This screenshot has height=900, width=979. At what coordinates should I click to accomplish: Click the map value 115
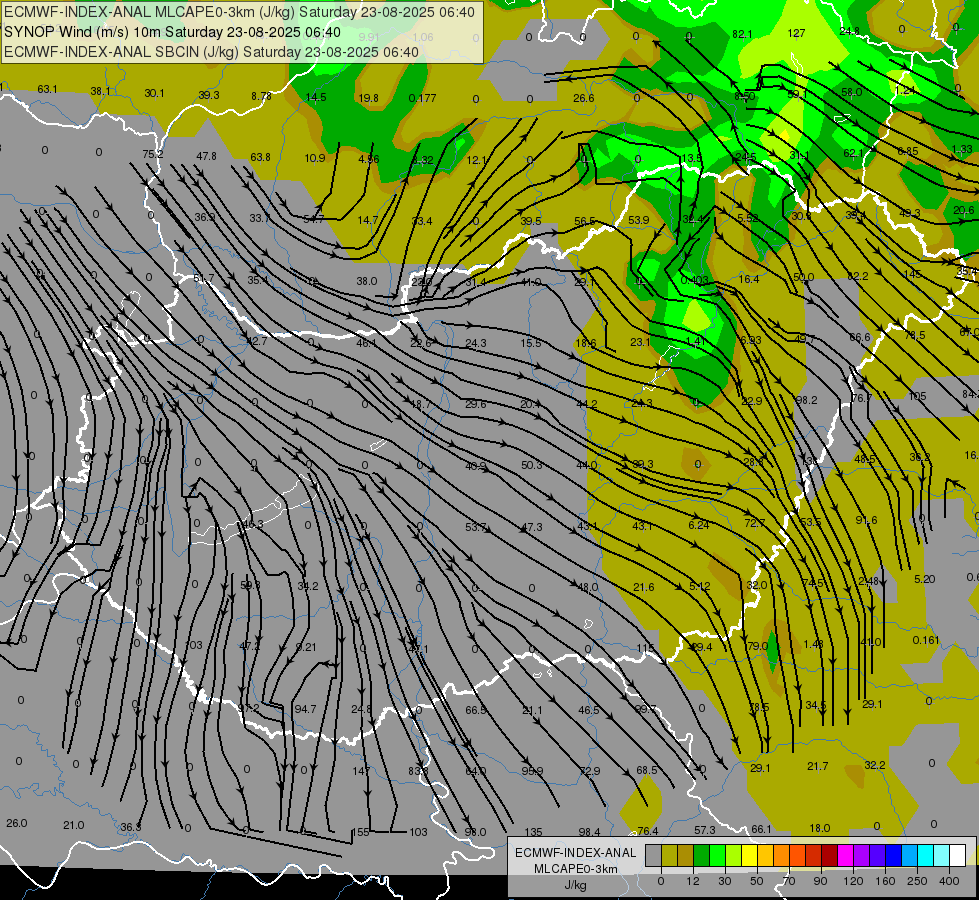tap(645, 649)
